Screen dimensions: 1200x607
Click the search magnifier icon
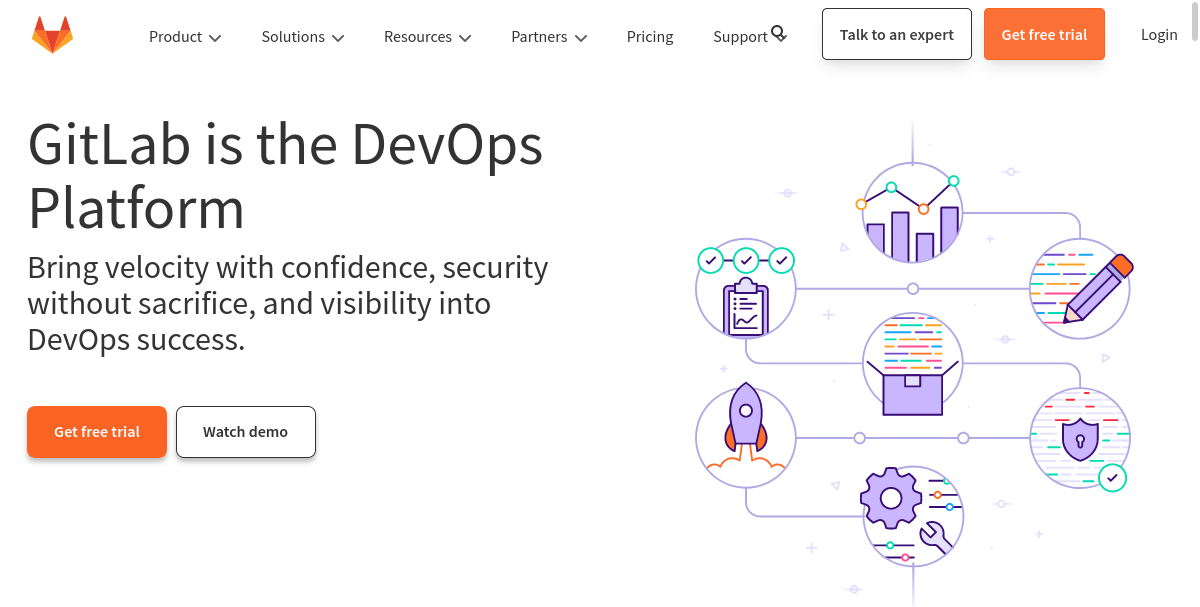click(x=779, y=34)
